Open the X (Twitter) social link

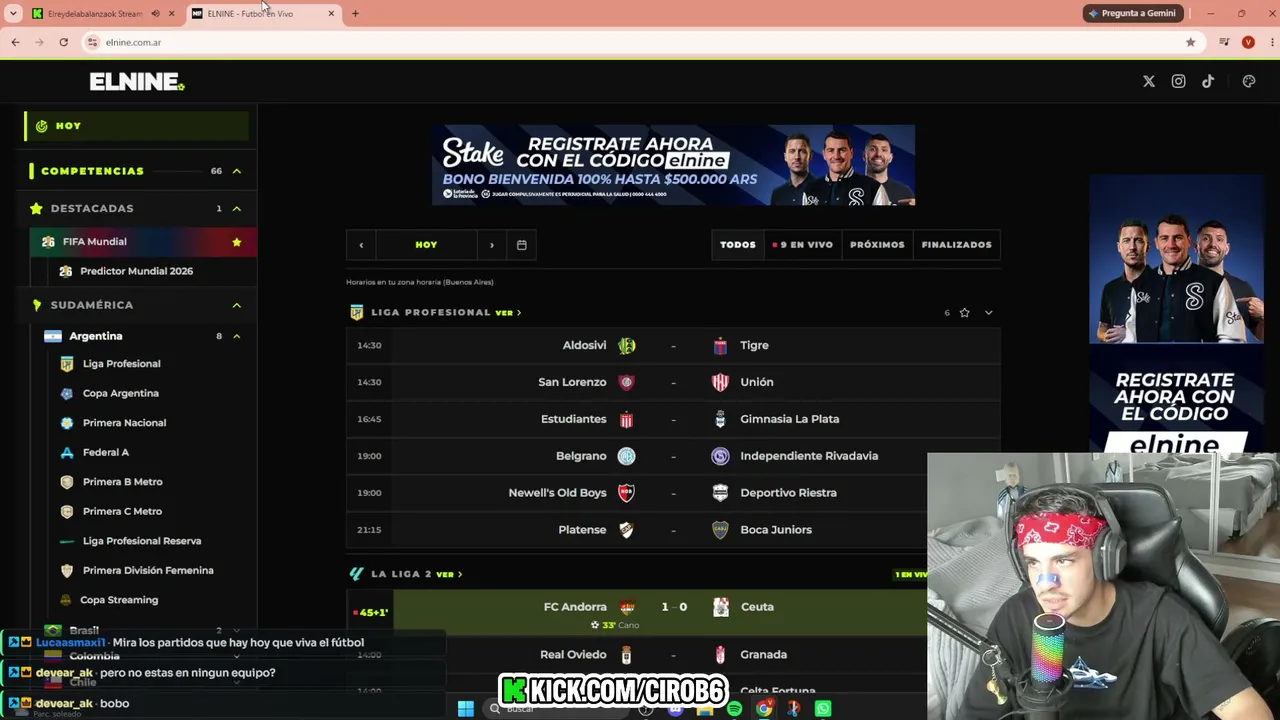click(1149, 82)
